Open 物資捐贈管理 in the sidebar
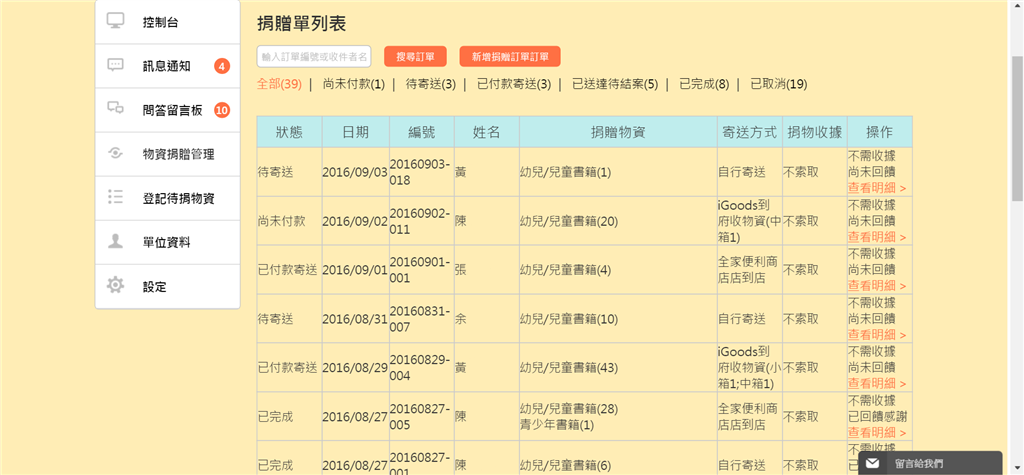 [168, 154]
